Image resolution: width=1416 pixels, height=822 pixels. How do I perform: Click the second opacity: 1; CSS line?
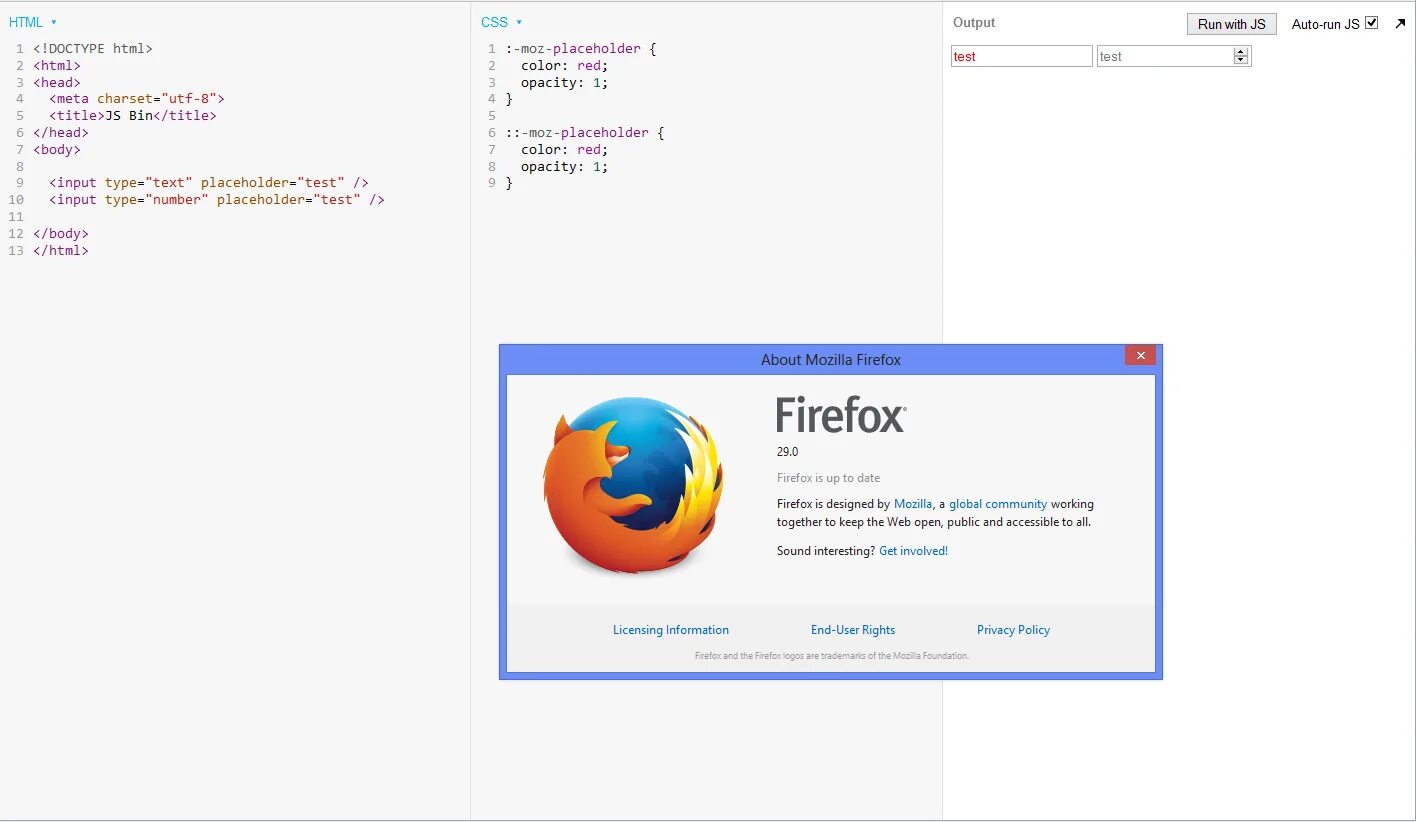click(565, 167)
